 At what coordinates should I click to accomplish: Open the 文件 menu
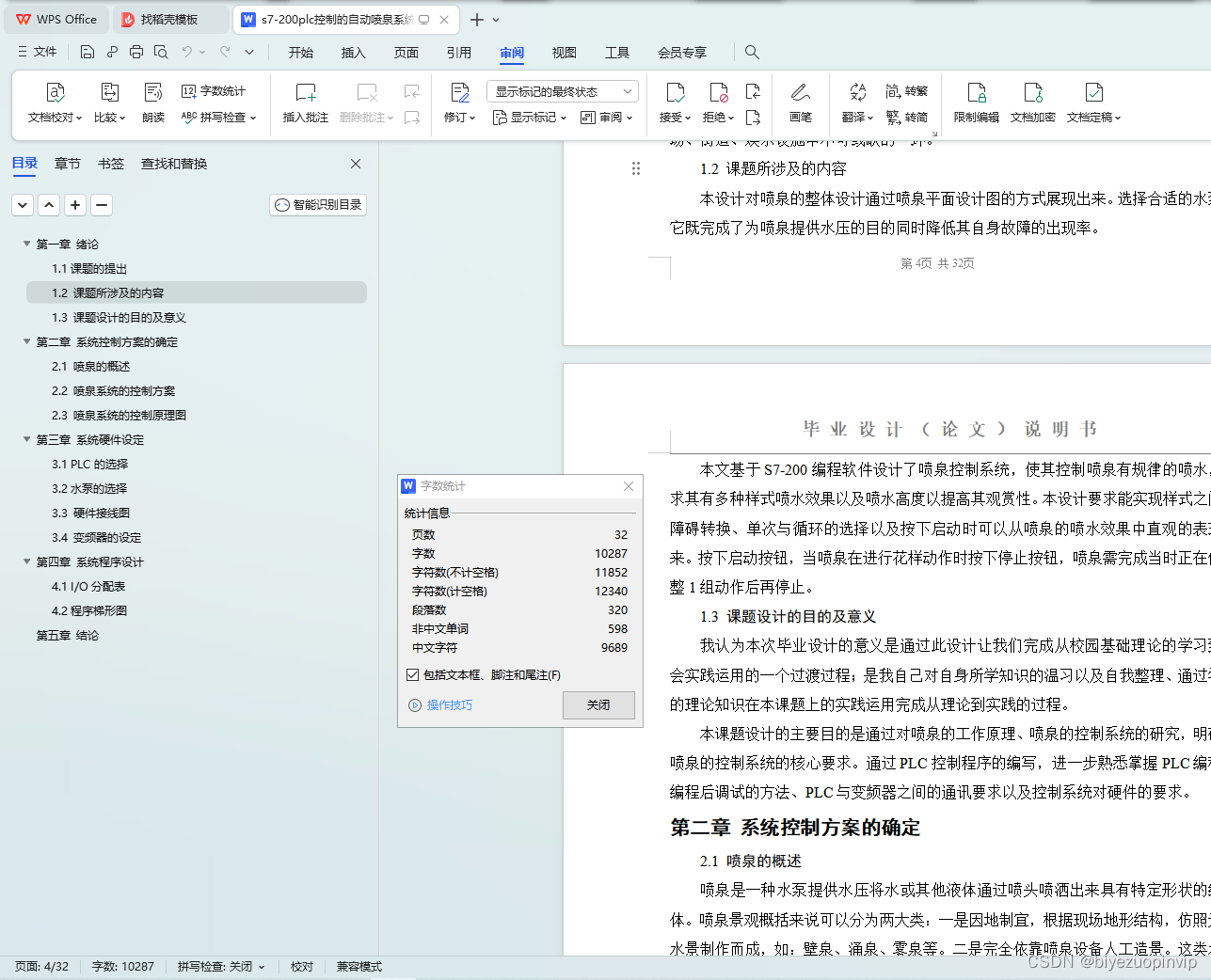tap(37, 52)
